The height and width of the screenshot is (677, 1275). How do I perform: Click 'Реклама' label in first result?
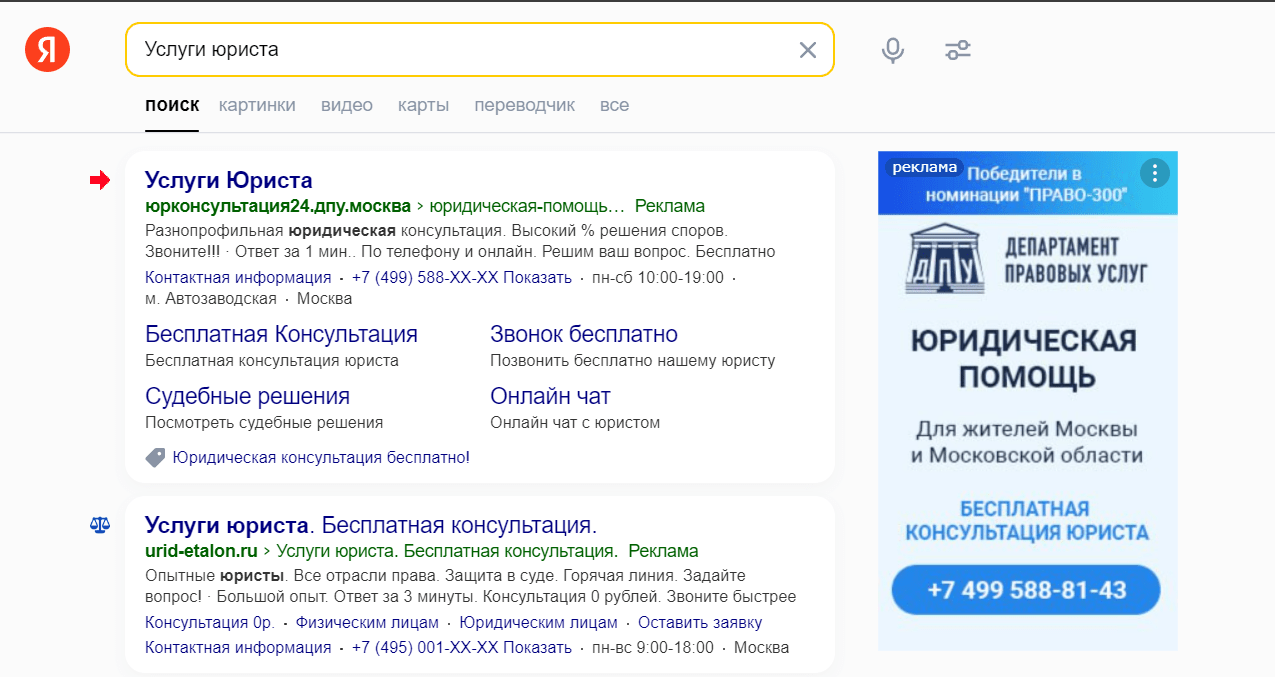670,206
